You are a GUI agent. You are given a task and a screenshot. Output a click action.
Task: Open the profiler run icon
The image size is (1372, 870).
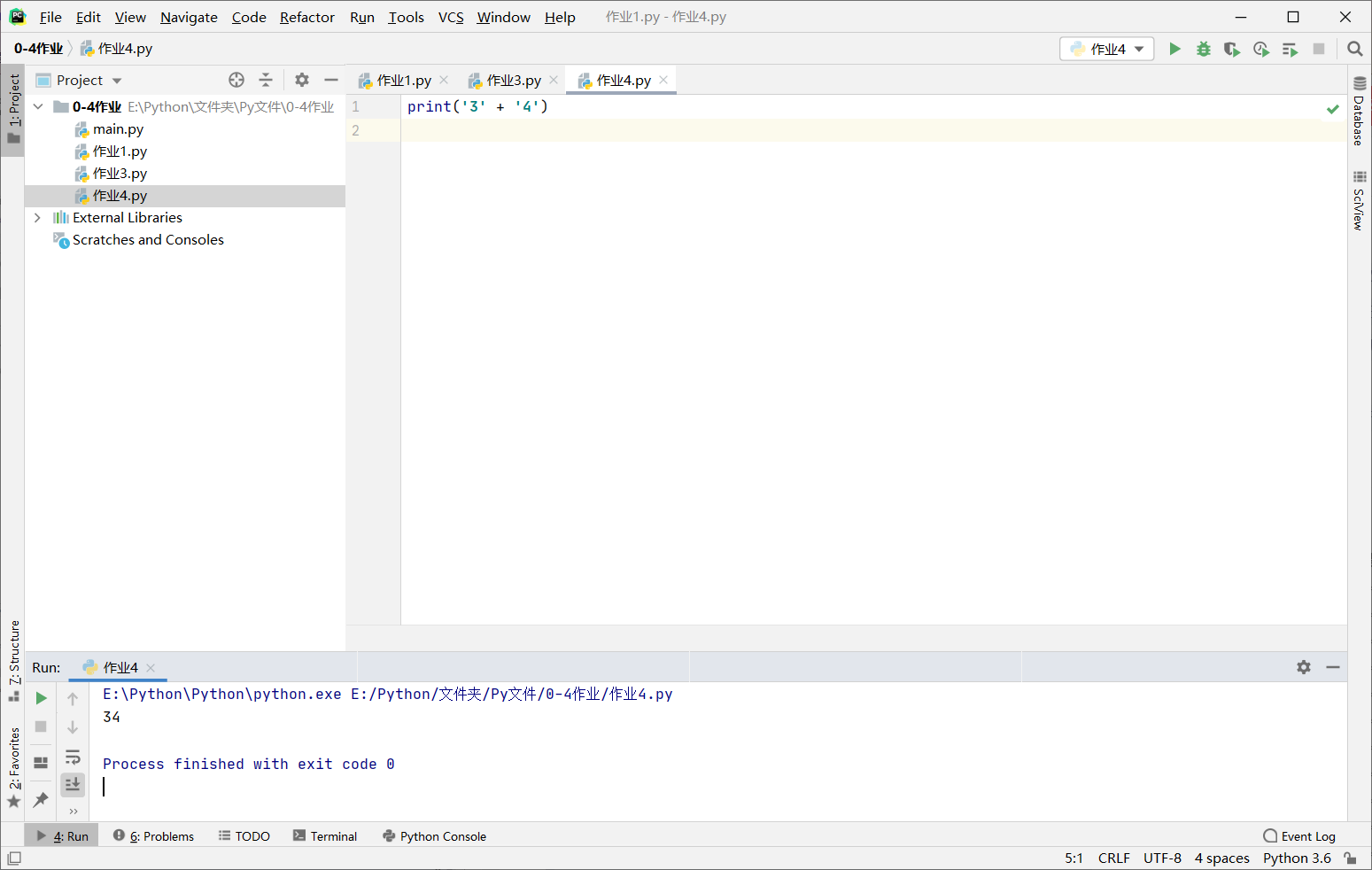point(1260,49)
